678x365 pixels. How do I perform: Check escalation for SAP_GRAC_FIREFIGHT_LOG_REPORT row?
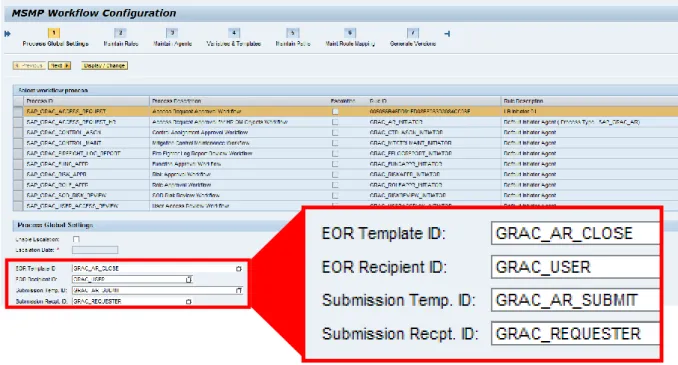point(335,154)
